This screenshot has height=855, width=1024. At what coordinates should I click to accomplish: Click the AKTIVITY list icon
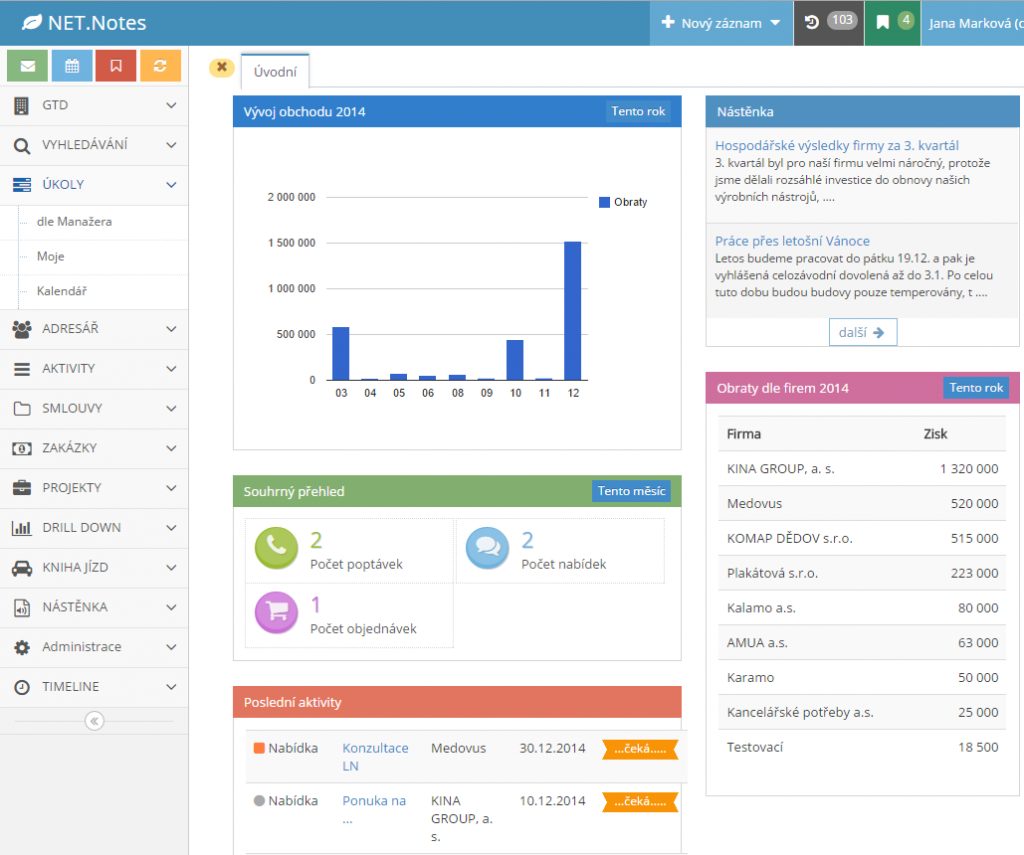pos(22,369)
